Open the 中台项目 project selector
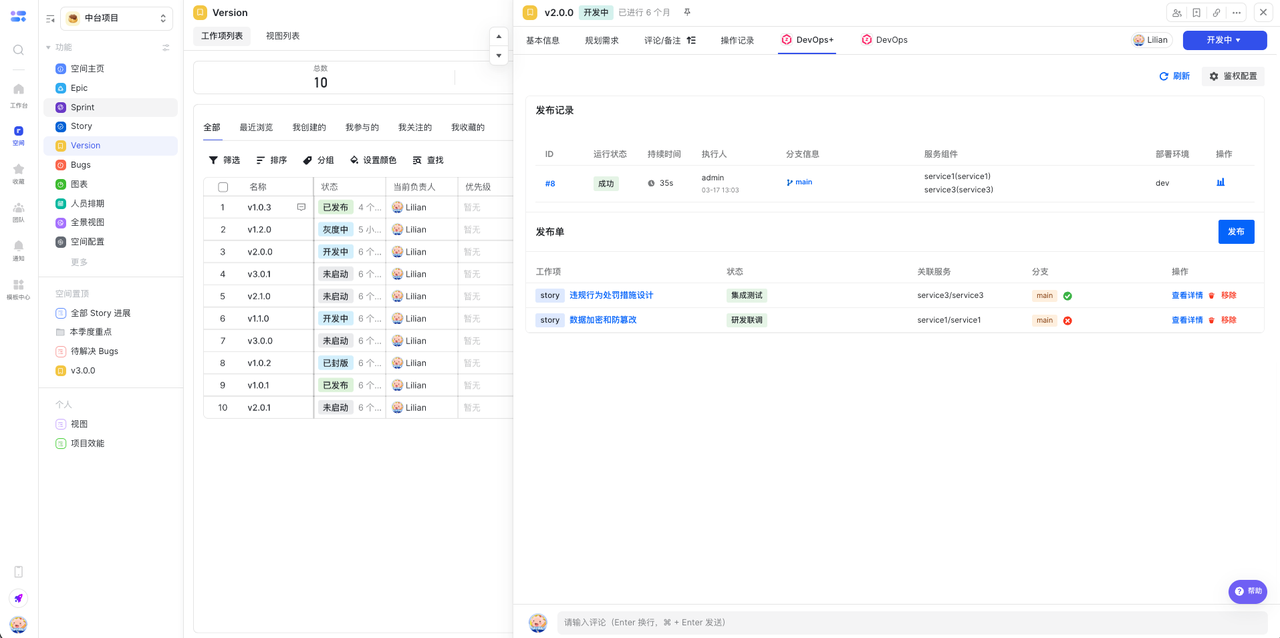1280x638 pixels. point(116,18)
